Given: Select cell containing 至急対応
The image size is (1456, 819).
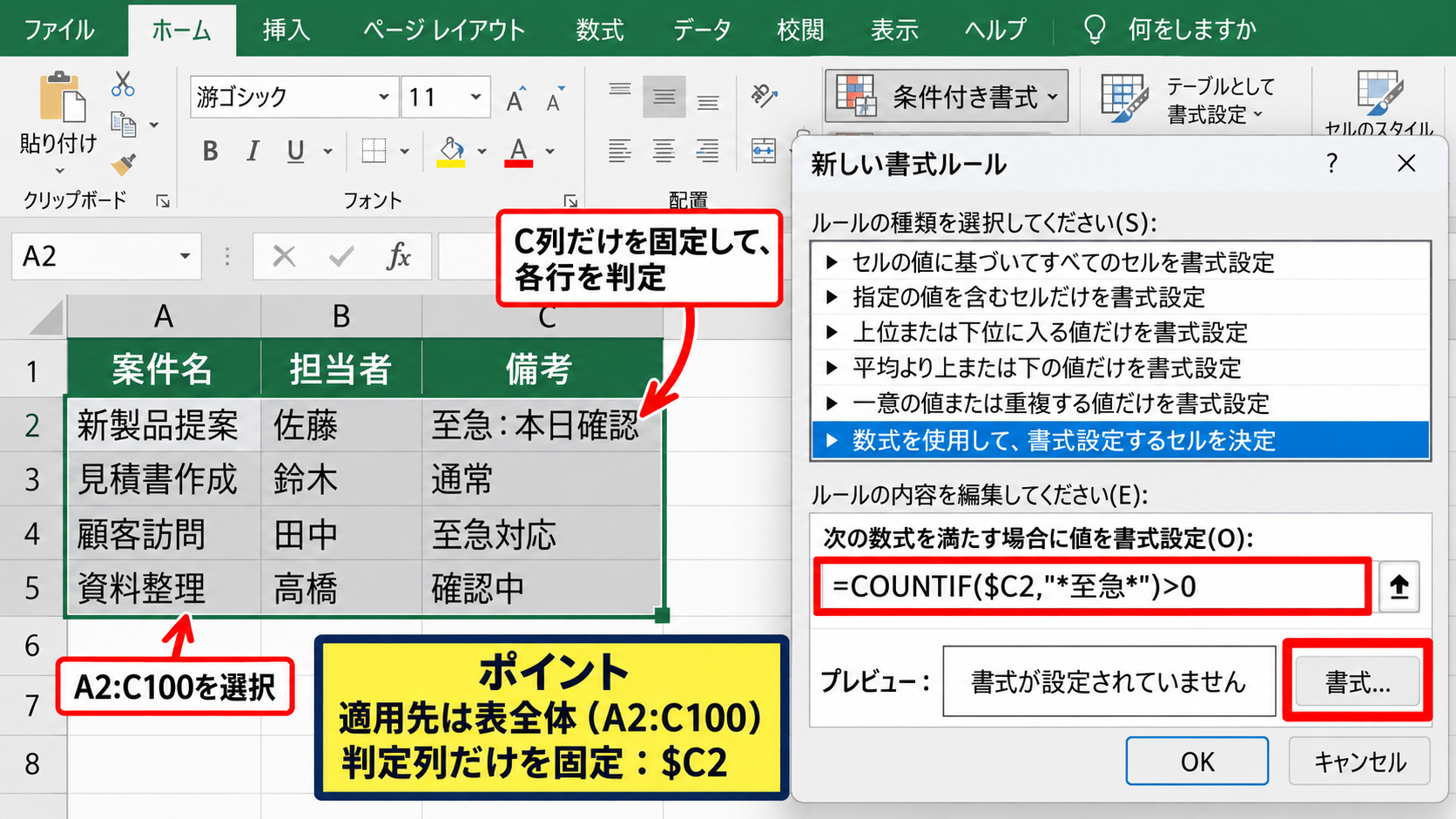Looking at the screenshot, I should click(x=542, y=534).
